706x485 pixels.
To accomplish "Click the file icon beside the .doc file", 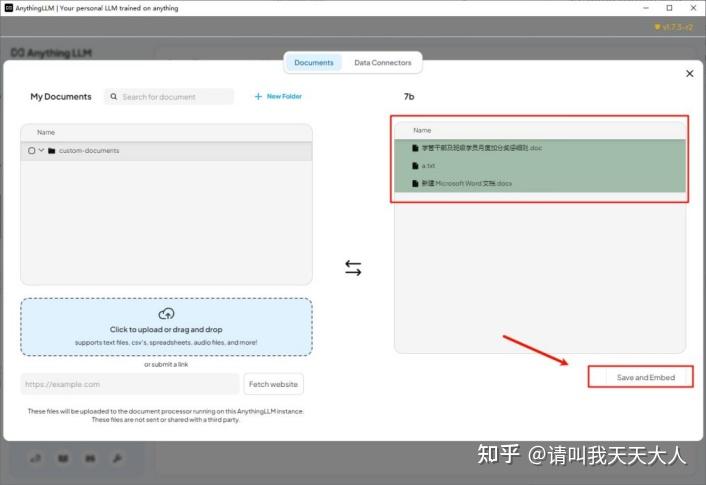I will click(x=415, y=148).
